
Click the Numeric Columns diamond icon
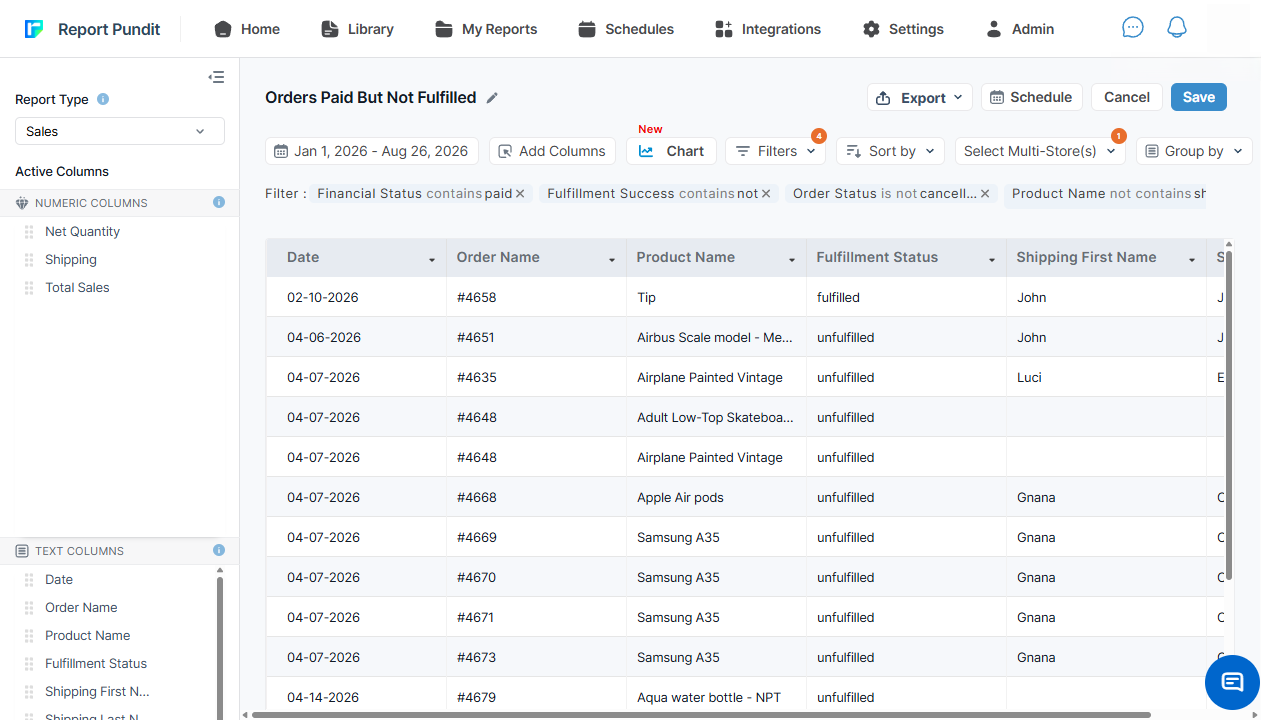point(22,203)
